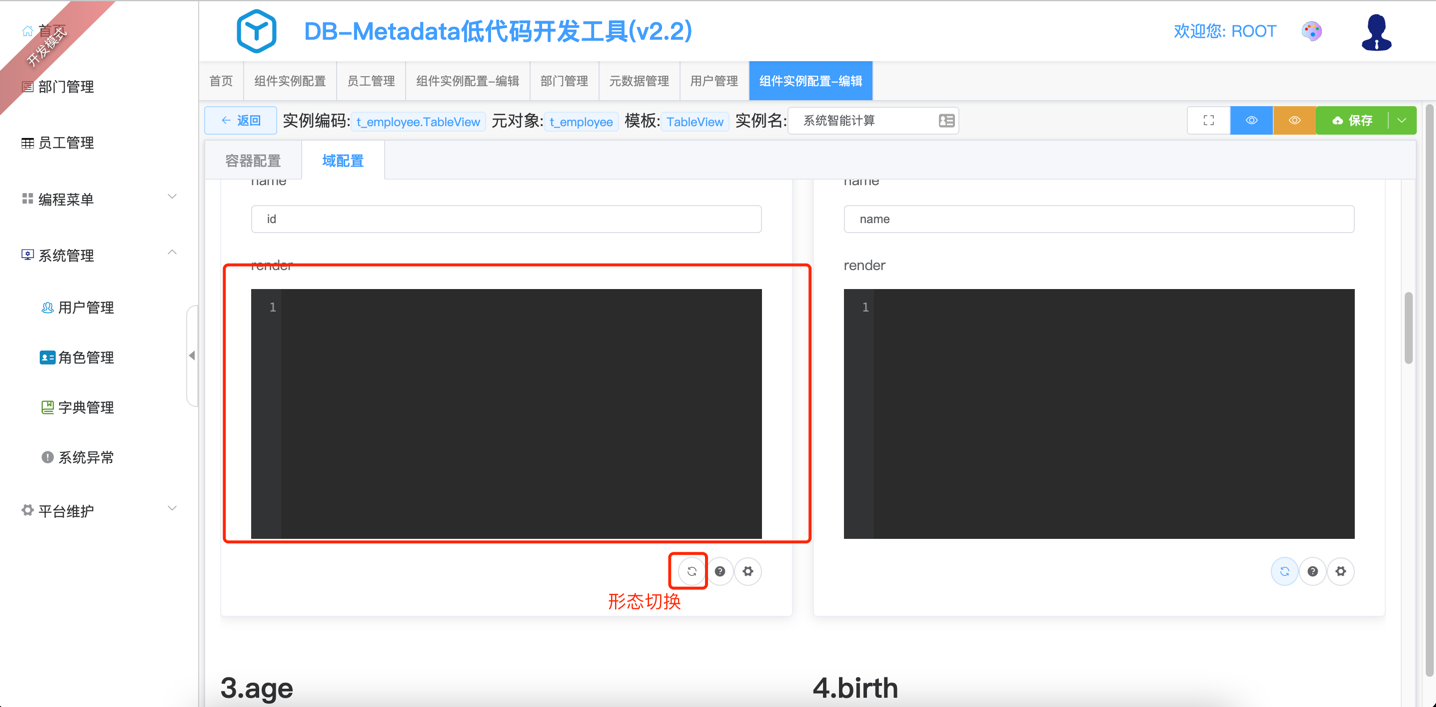This screenshot has width=1436, height=707.
Task: Click the user avatar icon
Action: click(x=1376, y=33)
